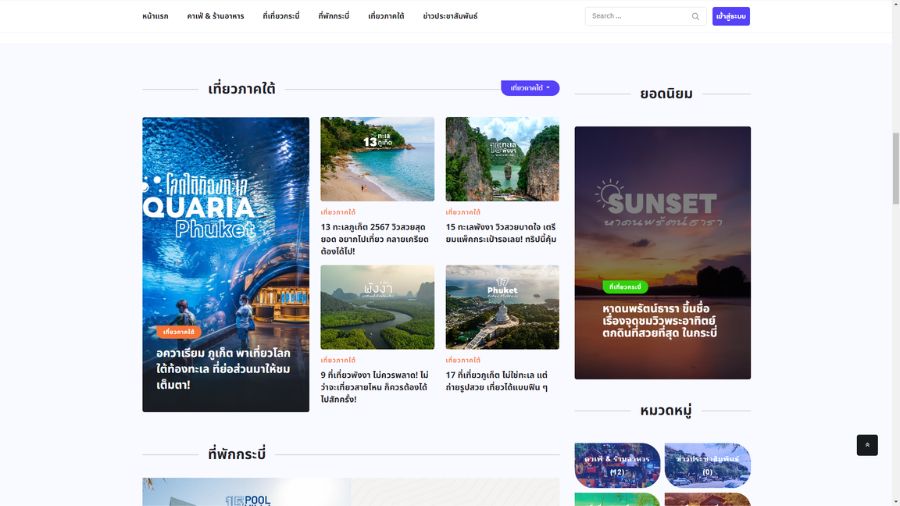Open the 9 ที่เที่ยวพังงา article headline
This screenshot has height=506, width=900.
pyautogui.click(x=374, y=387)
